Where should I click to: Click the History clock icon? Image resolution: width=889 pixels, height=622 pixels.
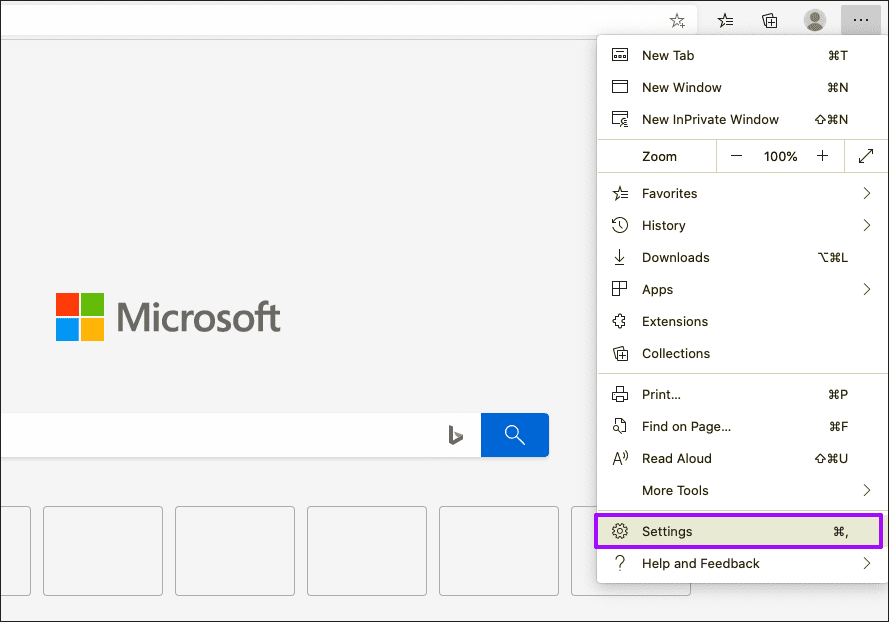[620, 225]
